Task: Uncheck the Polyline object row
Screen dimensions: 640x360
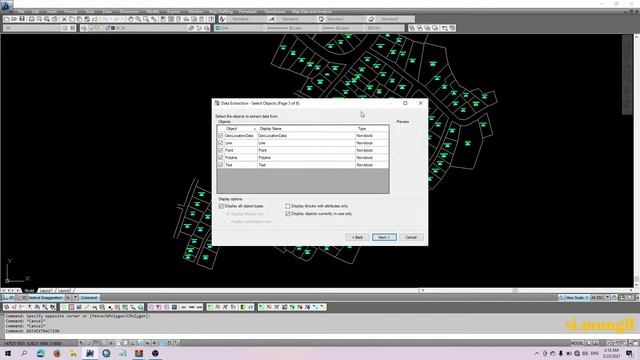Action: coord(220,158)
